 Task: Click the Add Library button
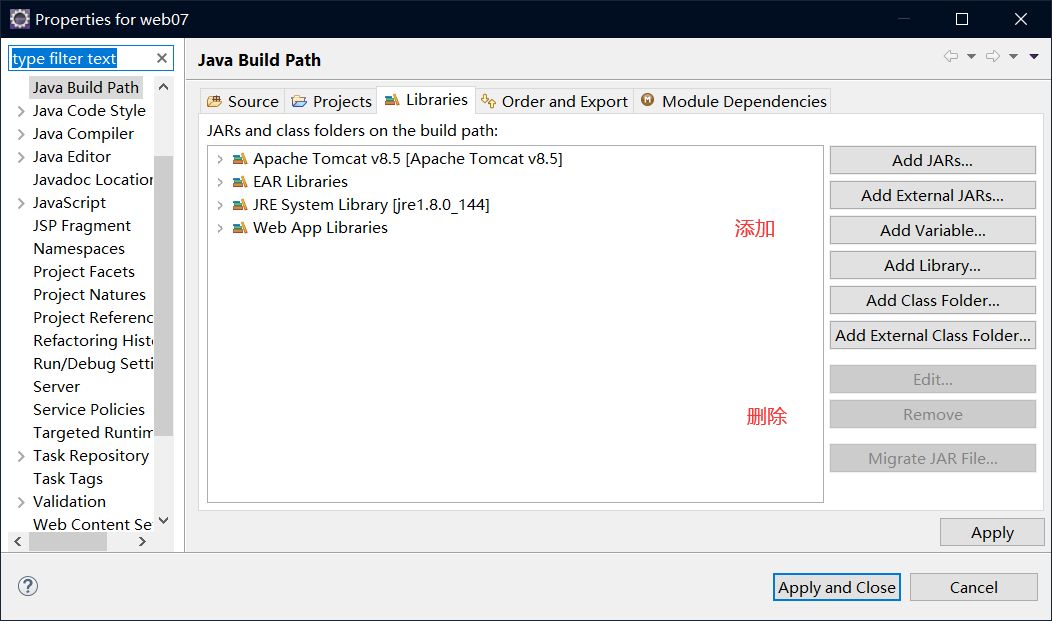(932, 265)
